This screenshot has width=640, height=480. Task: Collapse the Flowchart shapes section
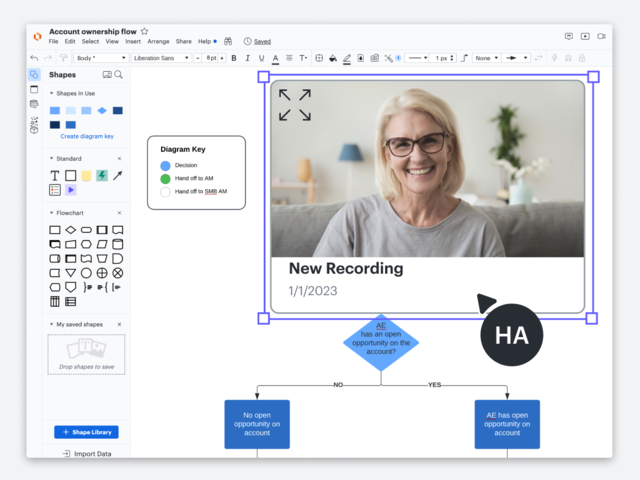[52, 212]
